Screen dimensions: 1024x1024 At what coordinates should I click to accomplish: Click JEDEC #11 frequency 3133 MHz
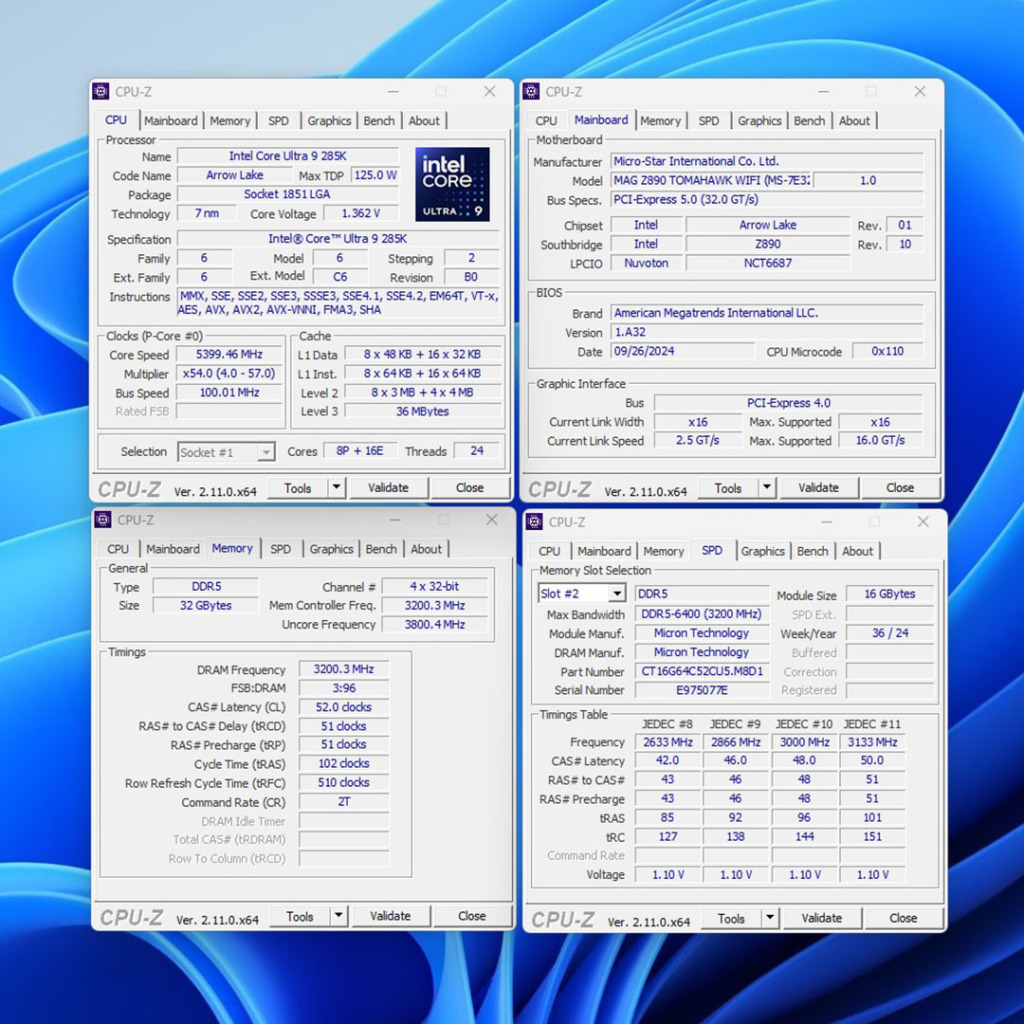[872, 742]
